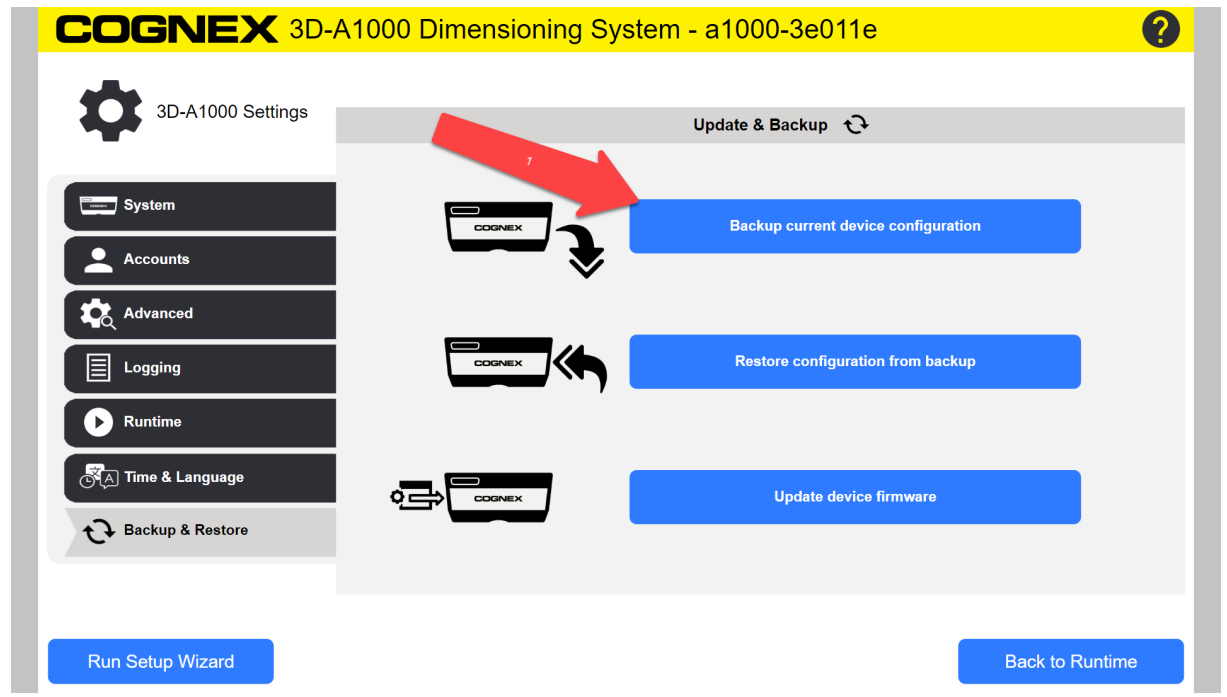Click the help question mark icon

pyautogui.click(x=1160, y=29)
